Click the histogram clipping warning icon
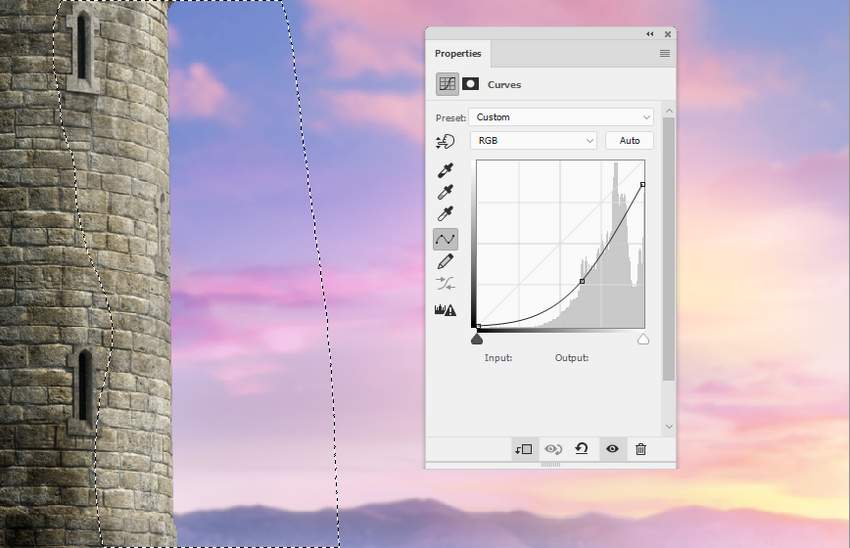This screenshot has width=850, height=548. (x=445, y=310)
